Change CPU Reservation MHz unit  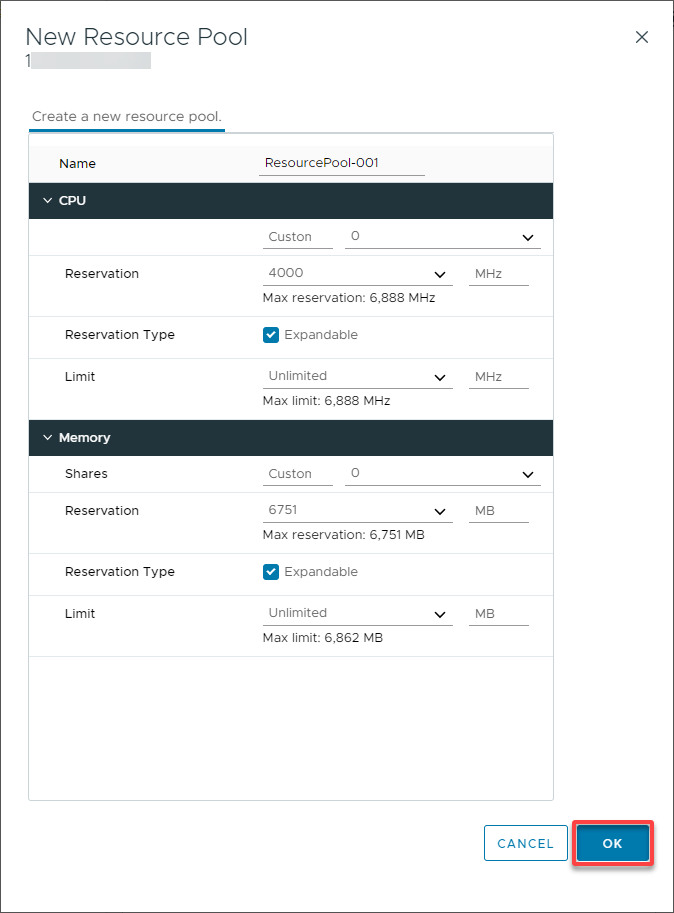pyautogui.click(x=499, y=274)
